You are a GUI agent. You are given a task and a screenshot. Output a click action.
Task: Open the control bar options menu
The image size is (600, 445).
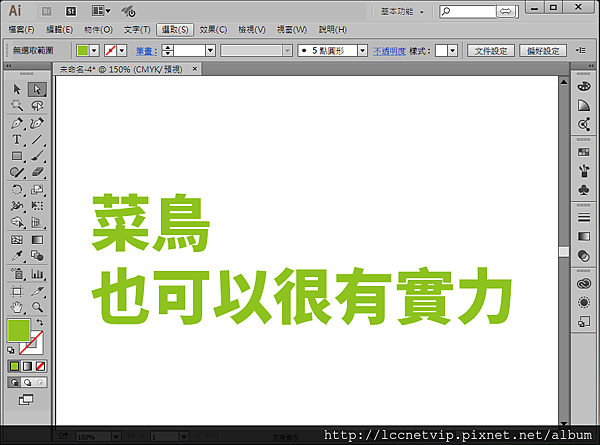pos(580,50)
